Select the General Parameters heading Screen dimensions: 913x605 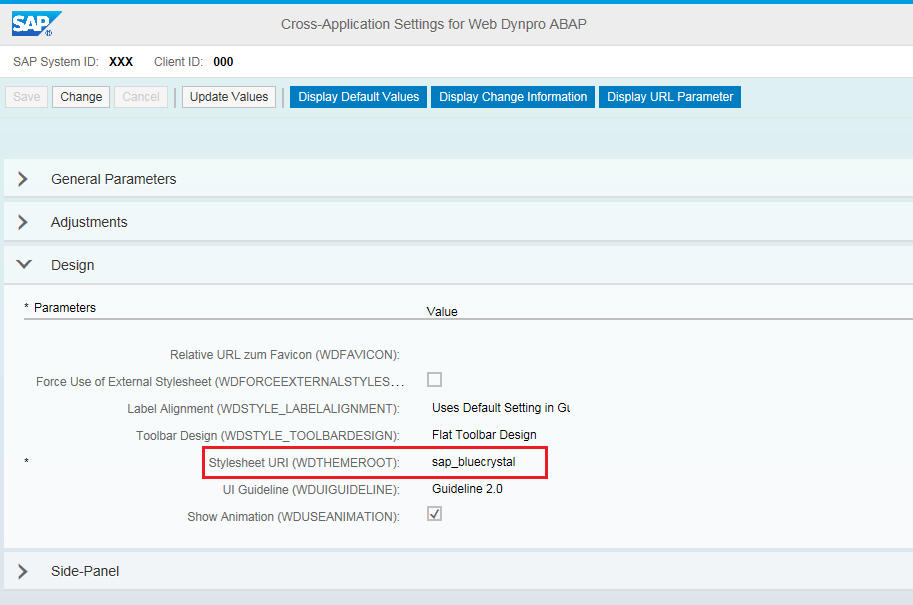[114, 179]
